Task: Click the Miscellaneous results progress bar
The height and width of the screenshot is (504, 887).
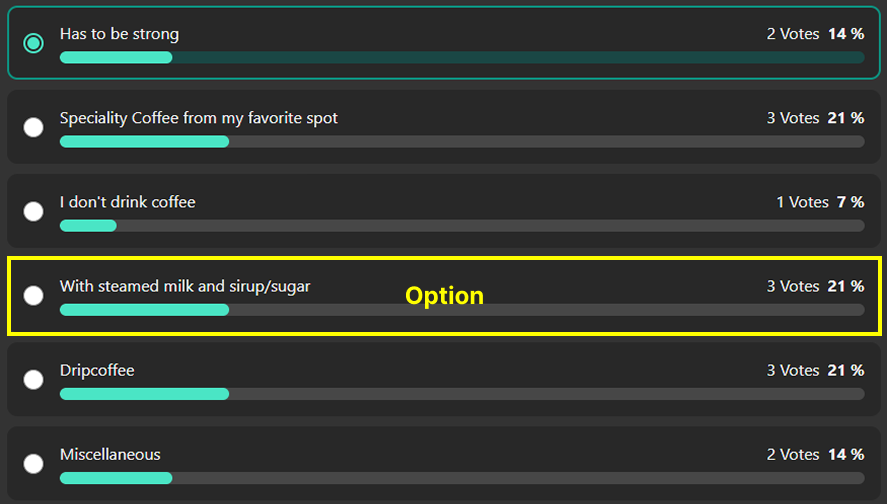Action: click(461, 478)
